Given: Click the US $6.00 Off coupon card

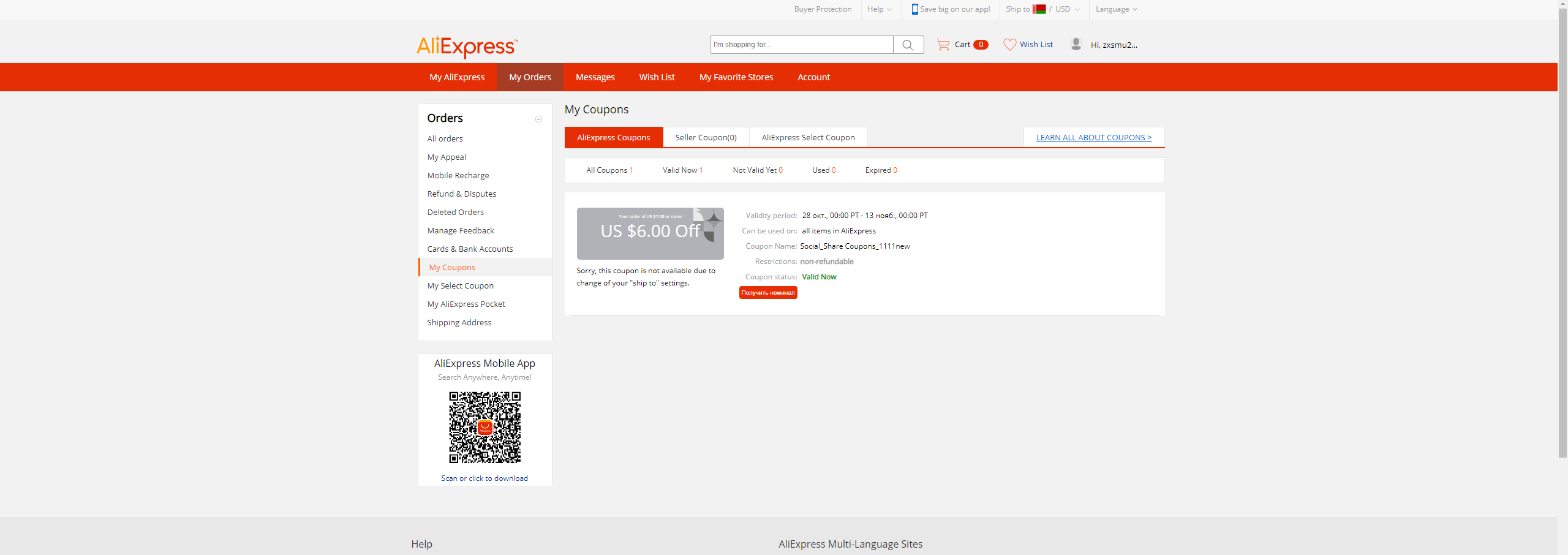Looking at the screenshot, I should pos(650,233).
